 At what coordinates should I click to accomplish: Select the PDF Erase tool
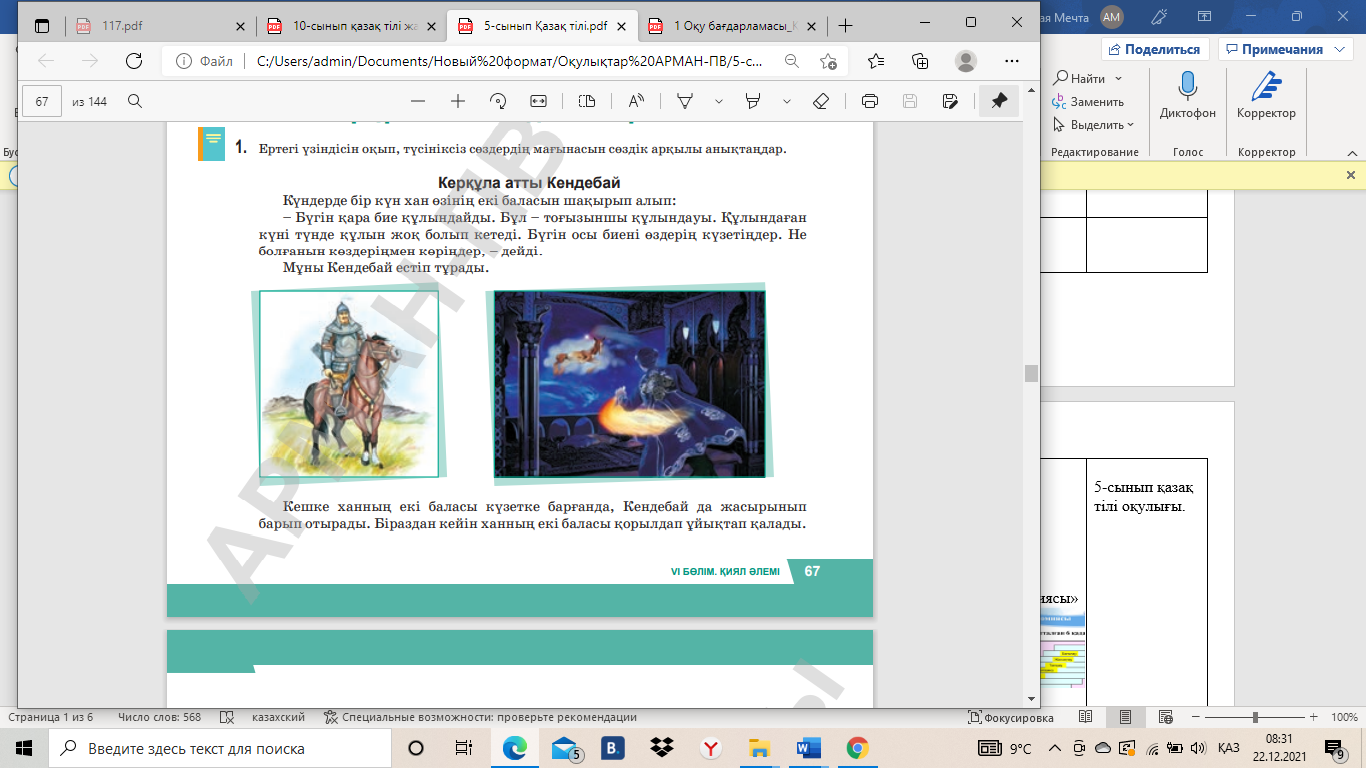click(821, 101)
